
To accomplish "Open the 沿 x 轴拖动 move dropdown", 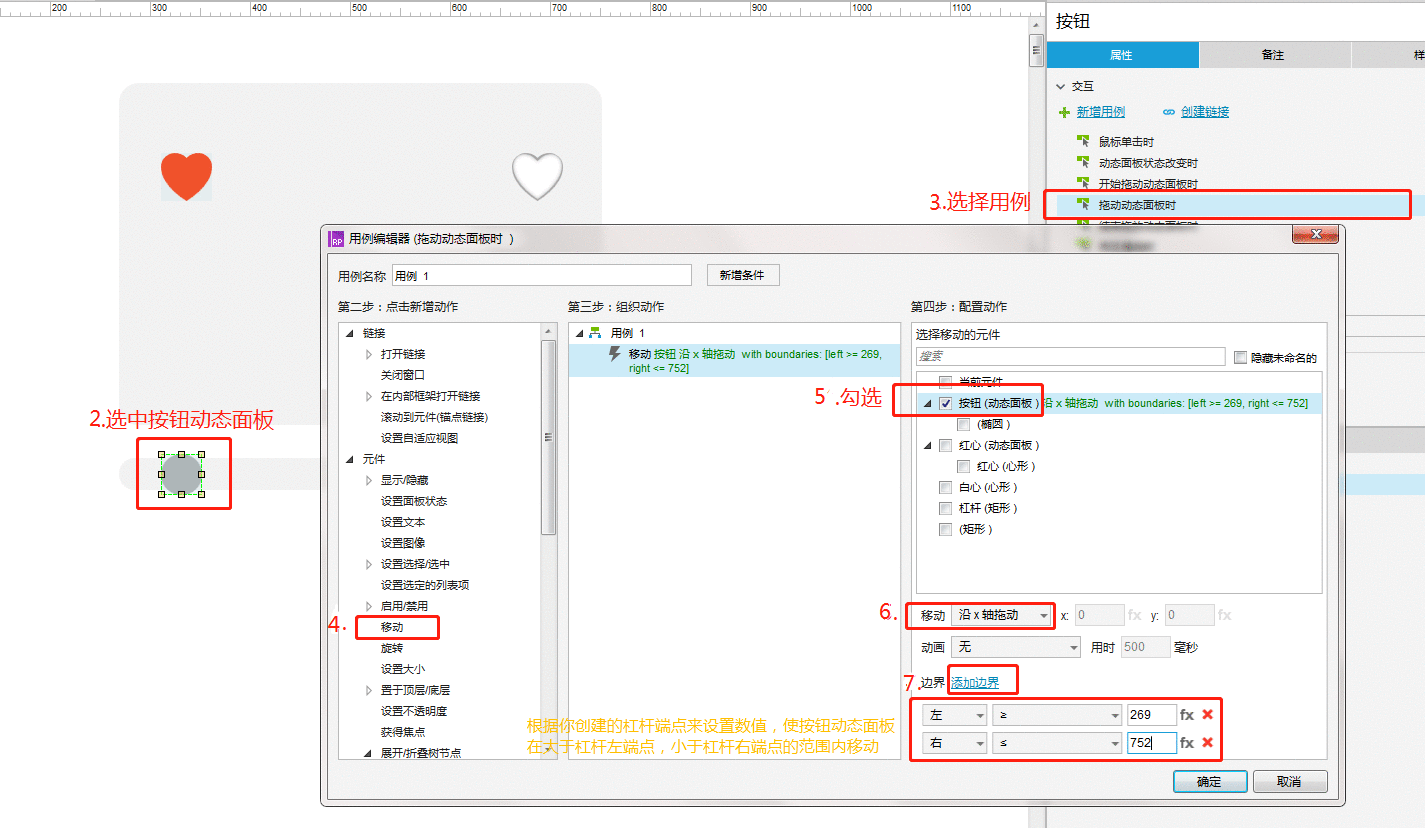I will coord(1002,615).
